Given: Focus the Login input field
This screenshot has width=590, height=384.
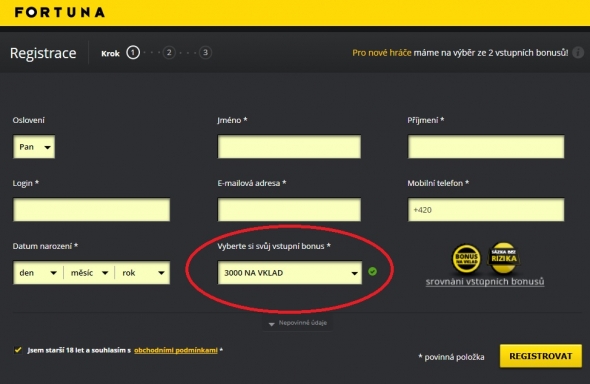Looking at the screenshot, I should [91, 209].
